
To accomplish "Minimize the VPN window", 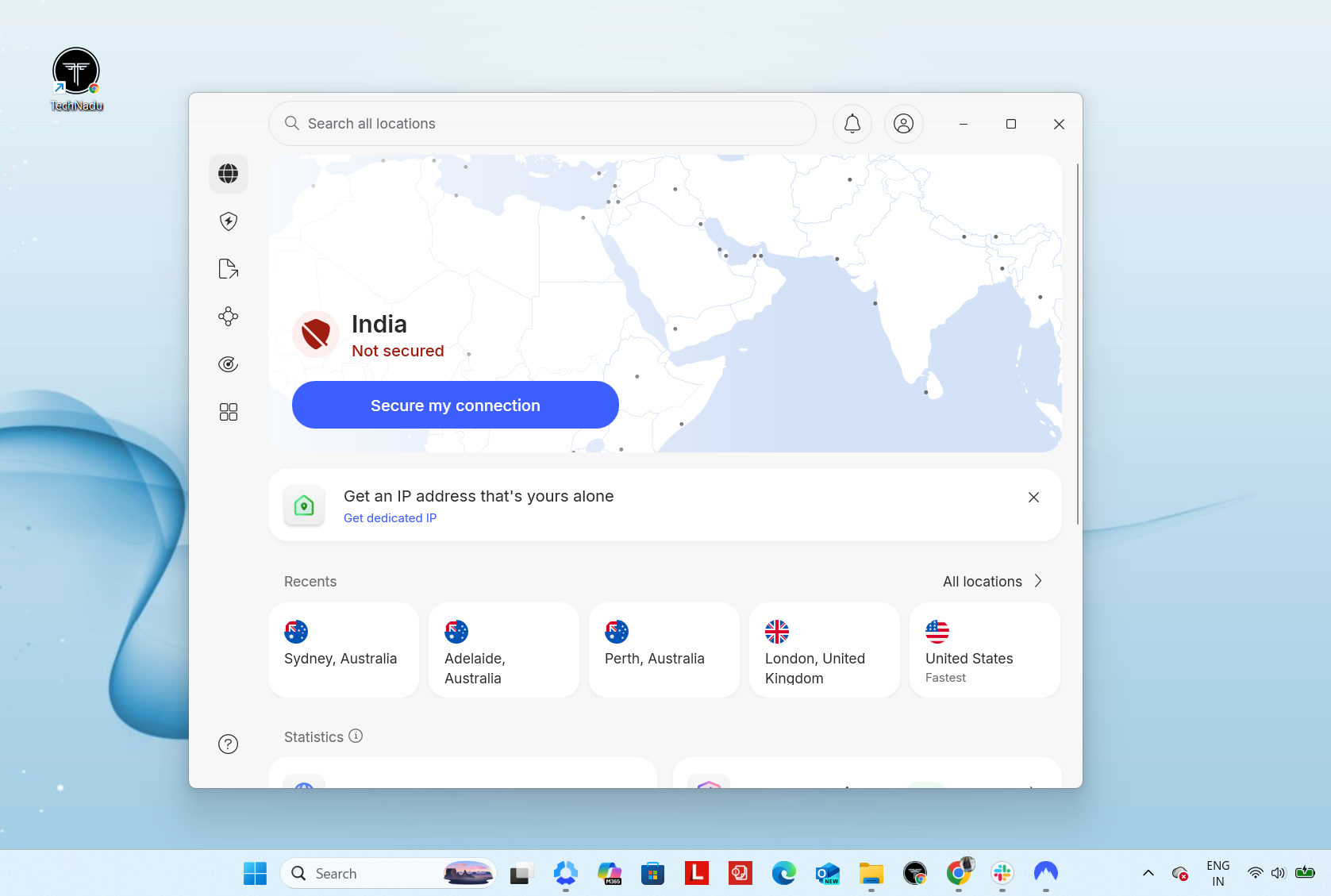I will [964, 124].
